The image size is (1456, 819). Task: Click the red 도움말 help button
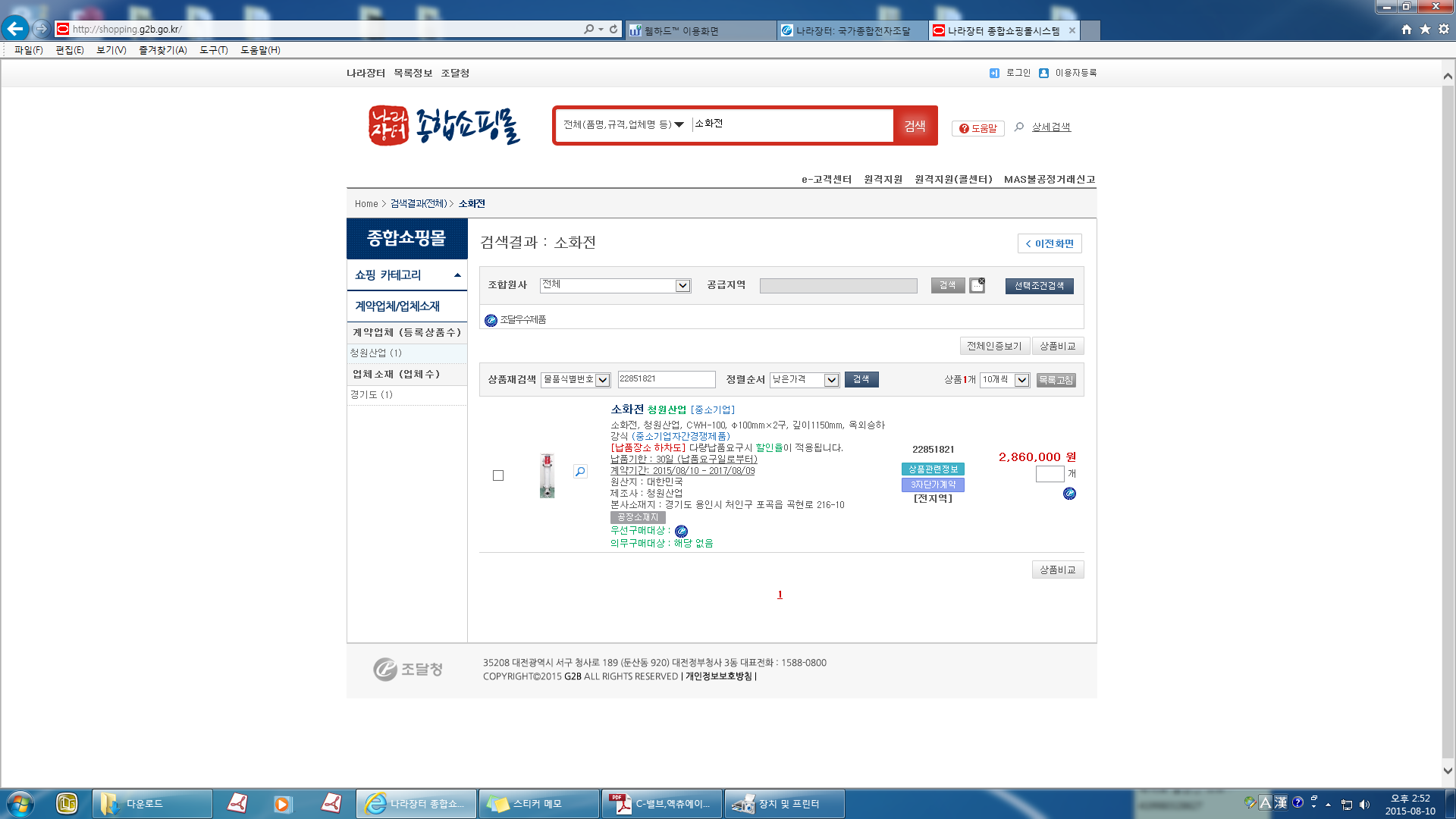click(x=978, y=128)
